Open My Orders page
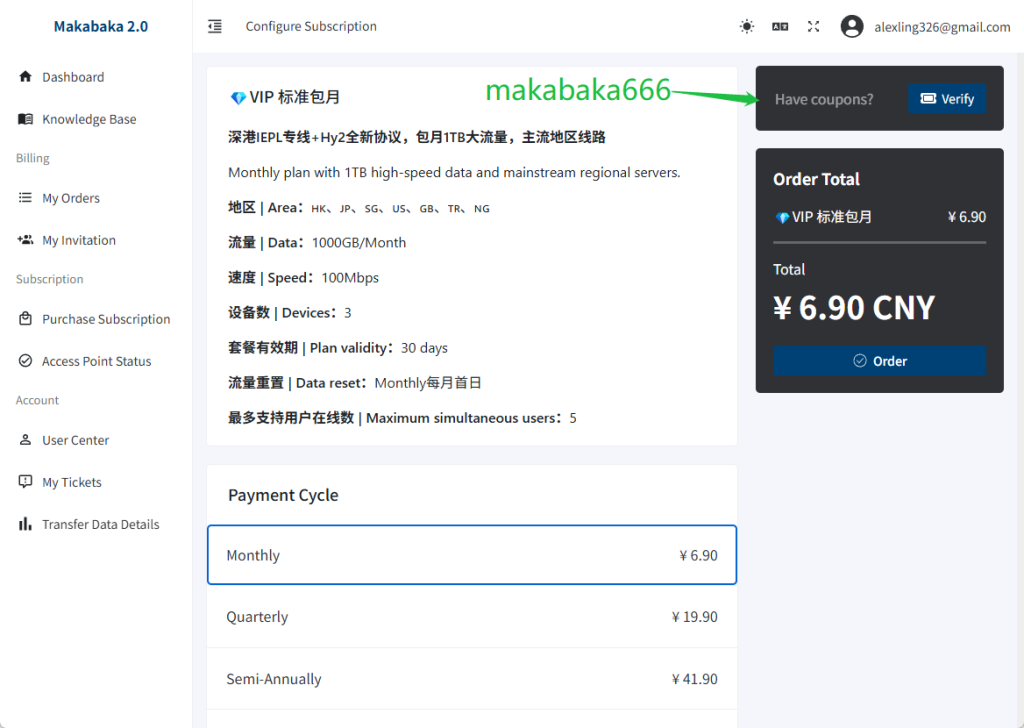 [x=71, y=198]
